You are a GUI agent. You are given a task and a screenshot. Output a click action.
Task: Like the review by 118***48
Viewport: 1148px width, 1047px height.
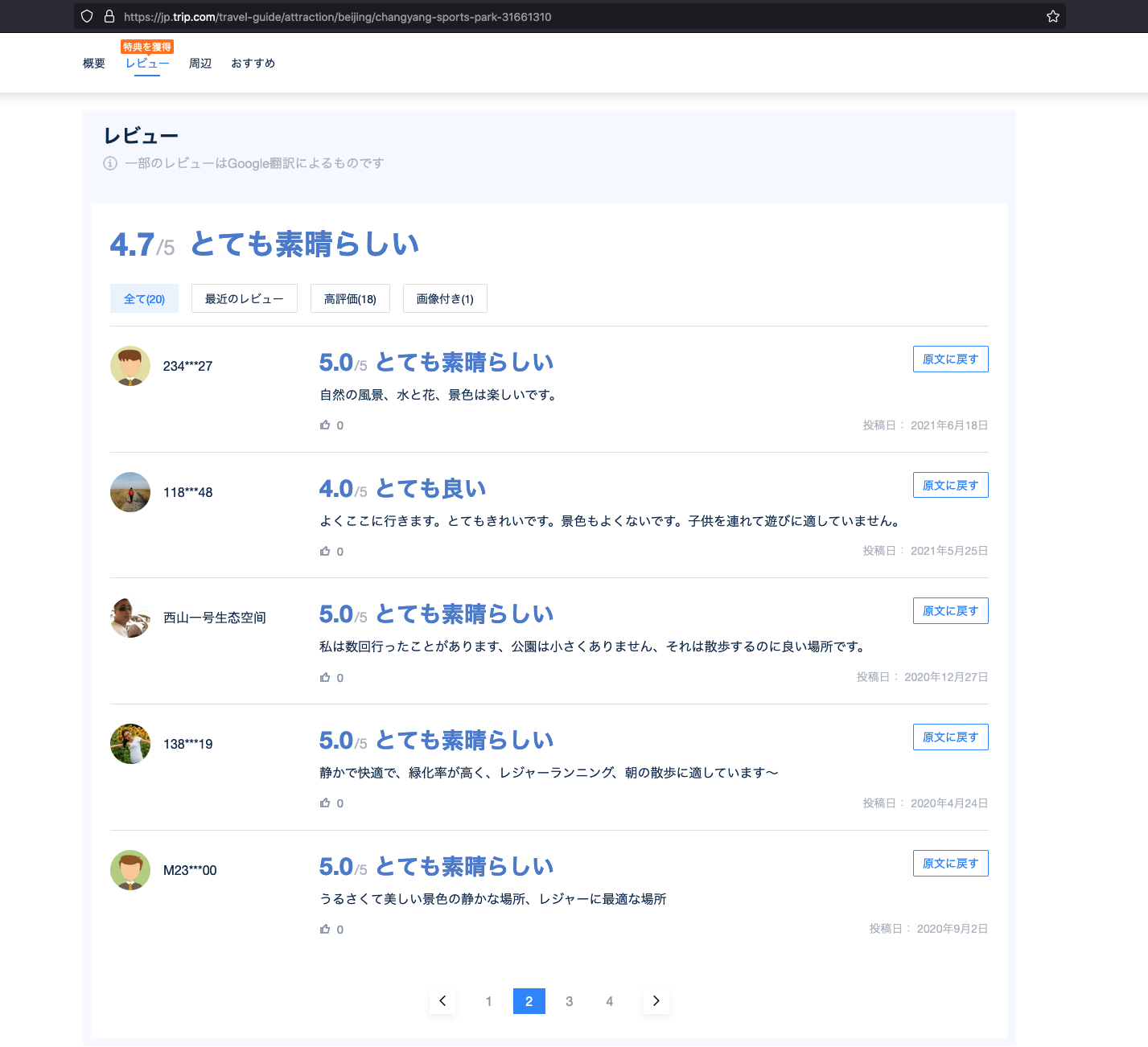[x=325, y=551]
